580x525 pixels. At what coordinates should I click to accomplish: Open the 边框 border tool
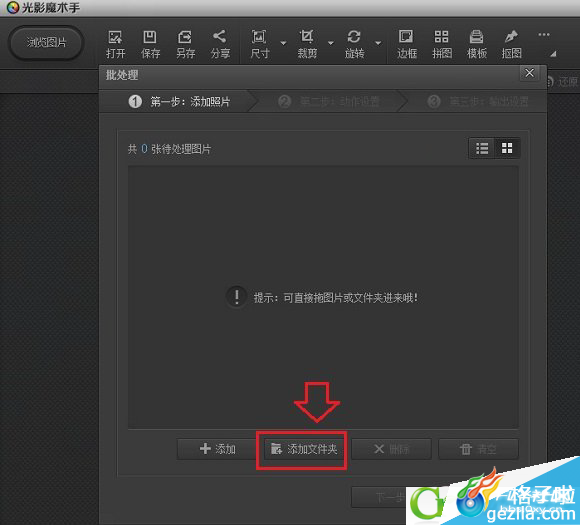(x=407, y=44)
